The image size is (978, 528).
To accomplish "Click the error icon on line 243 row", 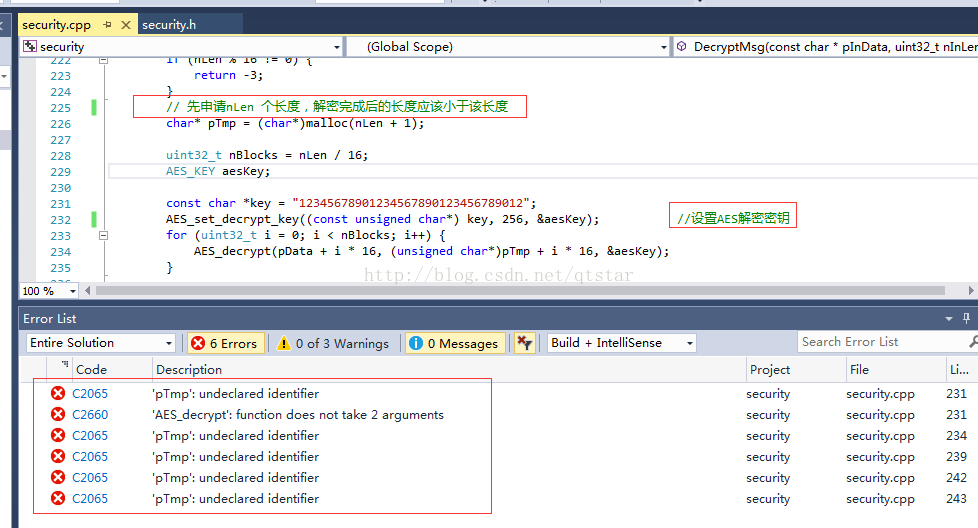I will (58, 498).
